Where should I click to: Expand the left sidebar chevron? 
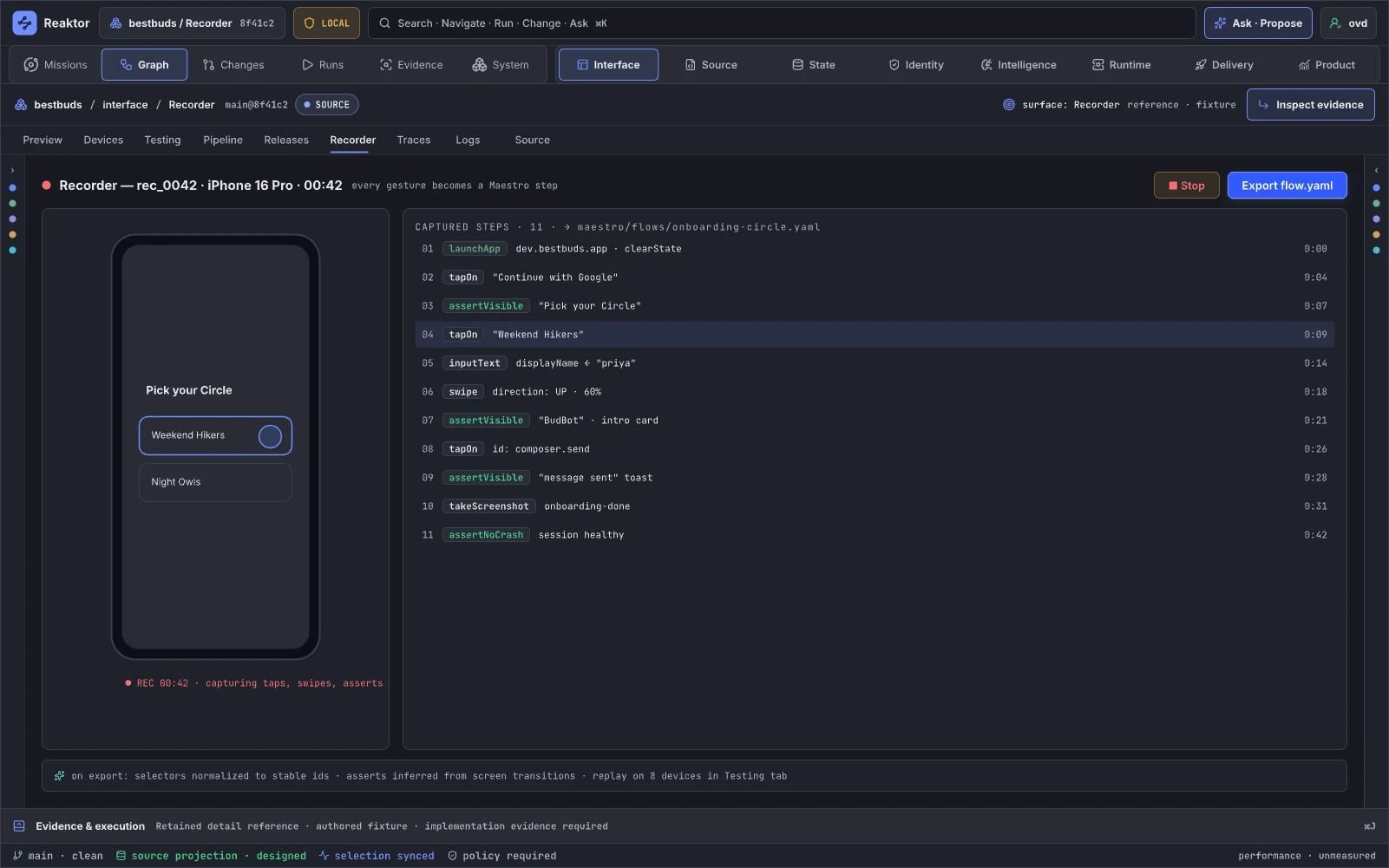(12, 171)
